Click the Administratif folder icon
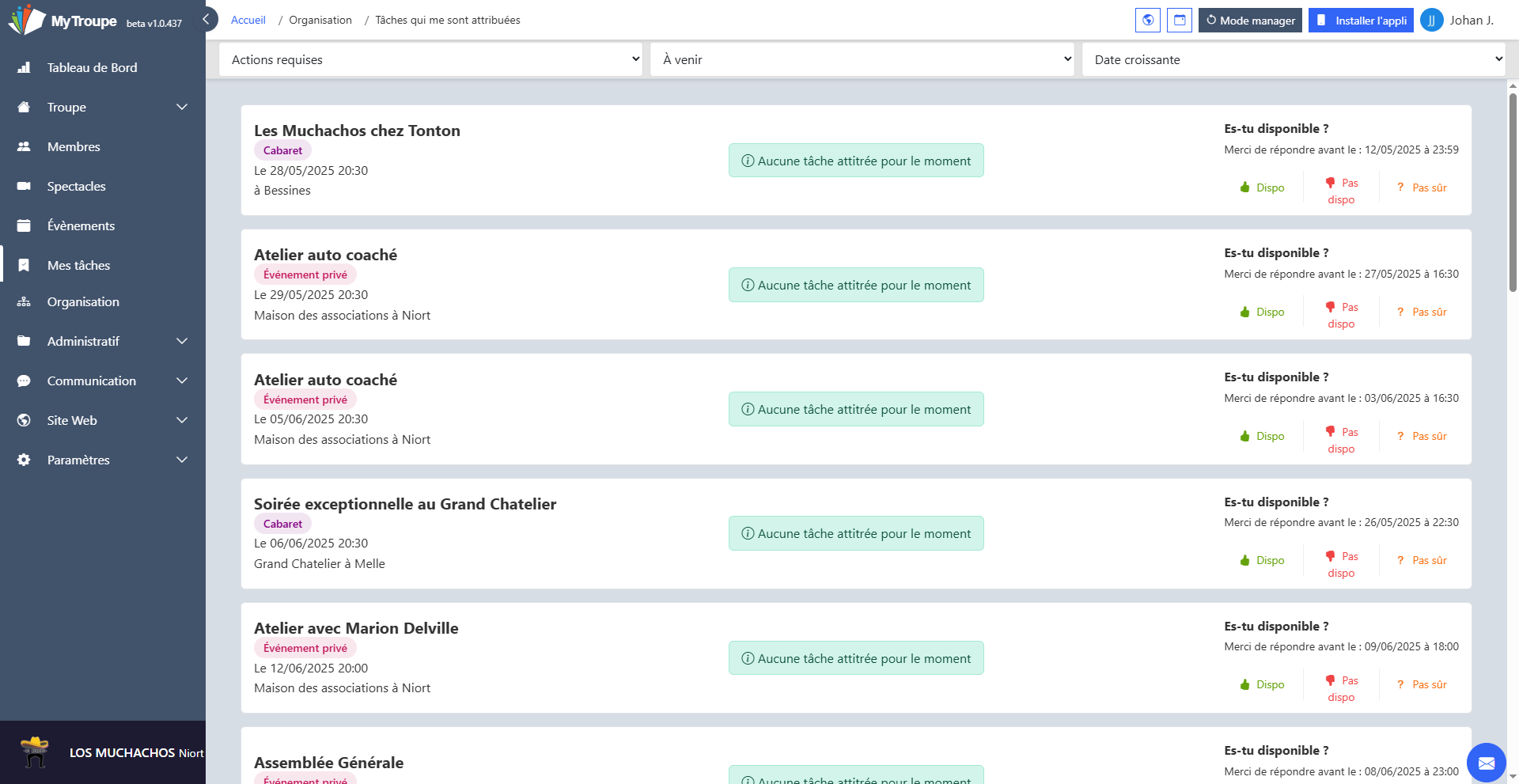Viewport: 1519px width, 784px height. 24,341
